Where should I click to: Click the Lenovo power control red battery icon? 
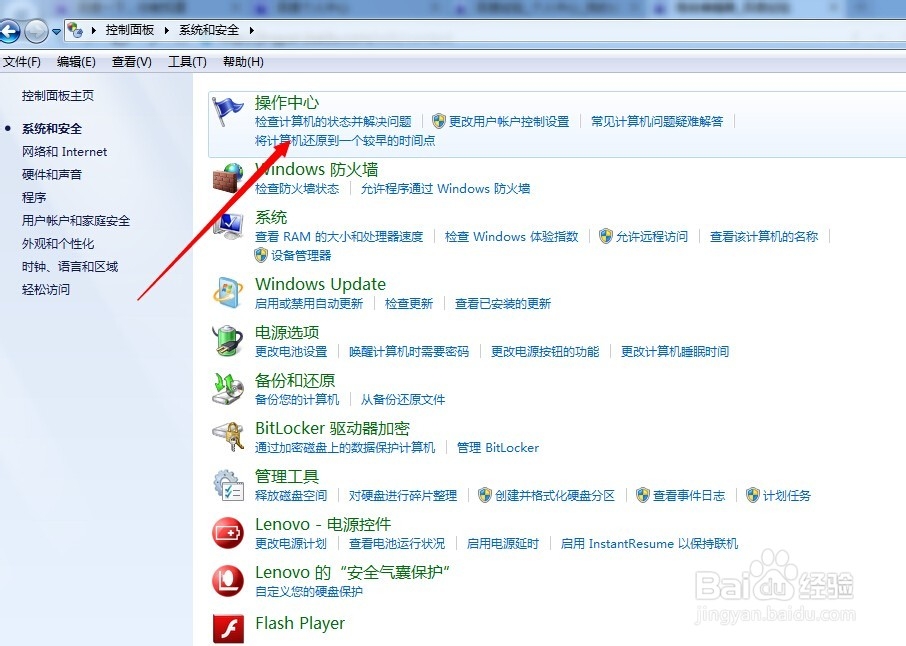228,532
